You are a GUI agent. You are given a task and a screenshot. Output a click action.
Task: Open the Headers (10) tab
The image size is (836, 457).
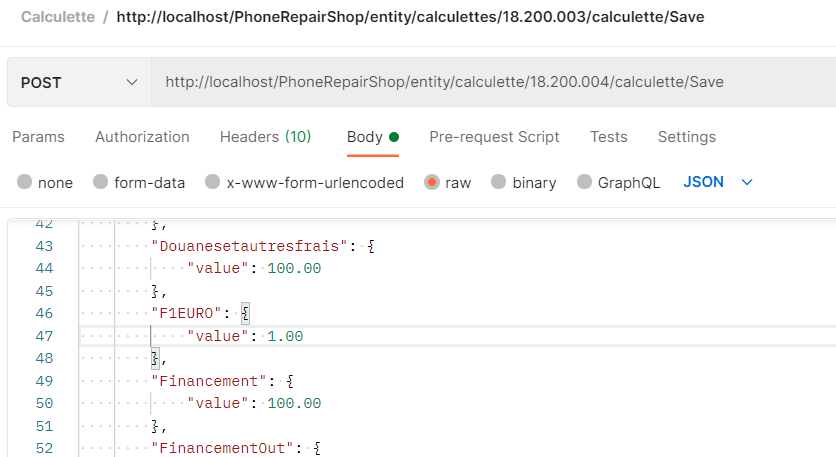[x=266, y=137]
